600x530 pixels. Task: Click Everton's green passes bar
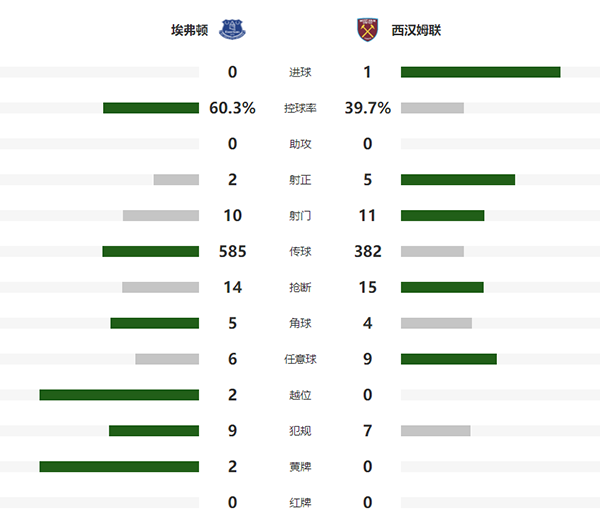(150, 251)
